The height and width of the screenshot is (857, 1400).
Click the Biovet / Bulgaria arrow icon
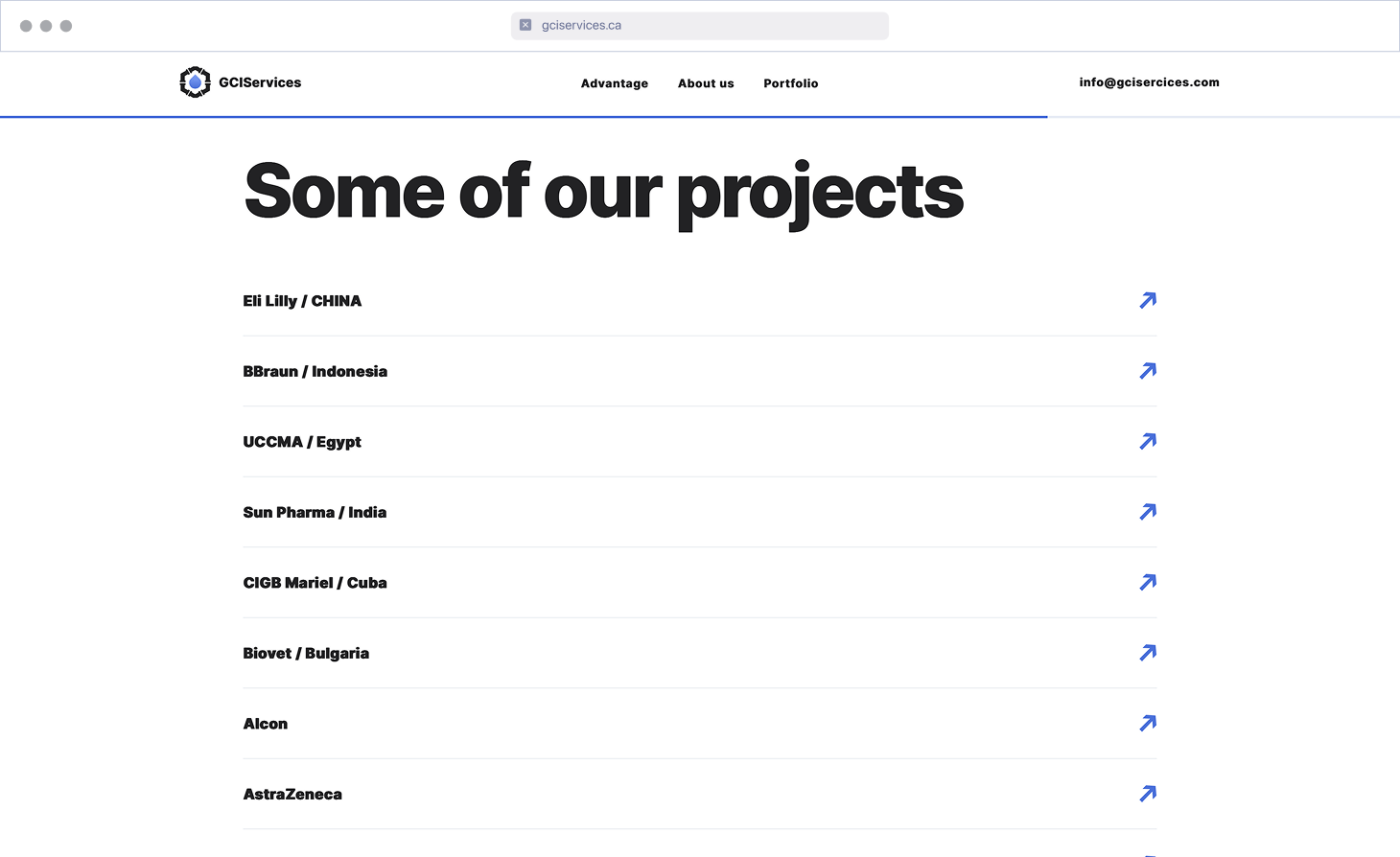(1147, 653)
